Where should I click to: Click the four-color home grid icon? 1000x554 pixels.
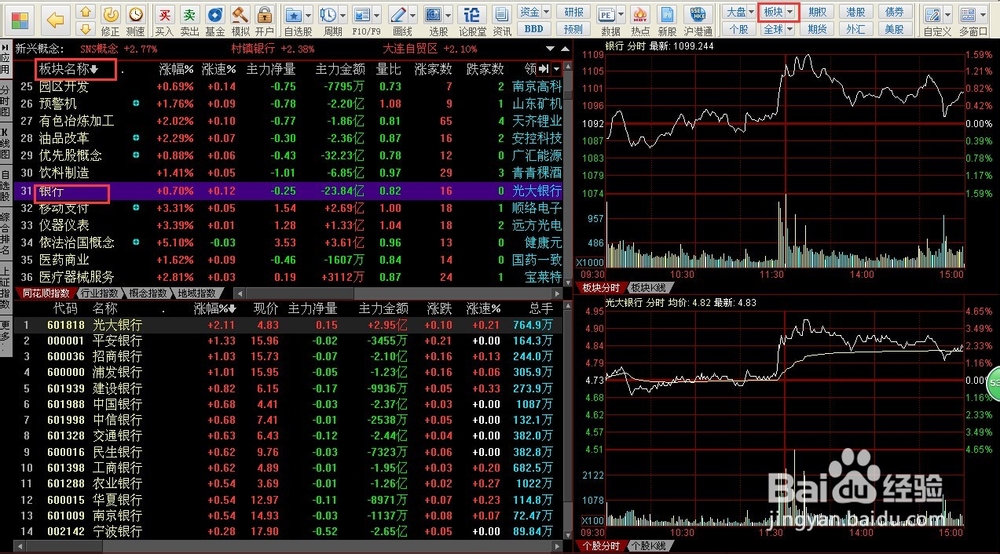click(20, 20)
